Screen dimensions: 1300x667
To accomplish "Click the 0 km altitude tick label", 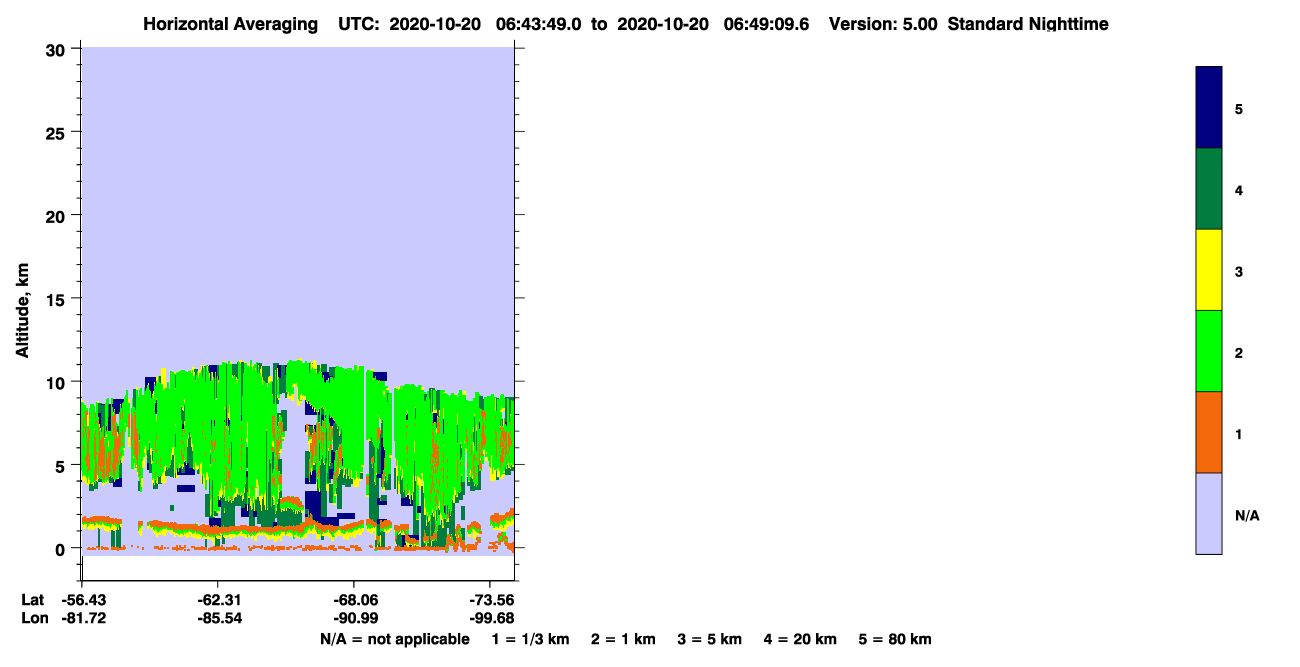I will [62, 549].
